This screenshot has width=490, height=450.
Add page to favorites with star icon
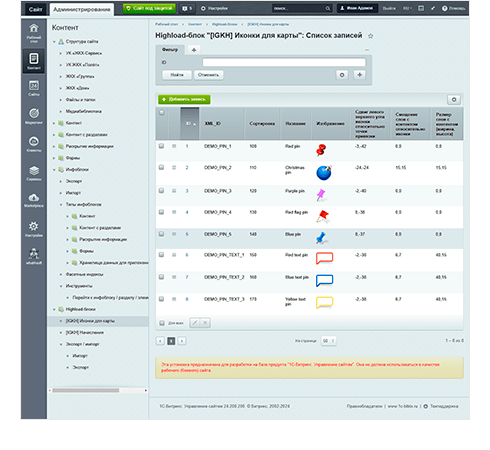click(370, 36)
